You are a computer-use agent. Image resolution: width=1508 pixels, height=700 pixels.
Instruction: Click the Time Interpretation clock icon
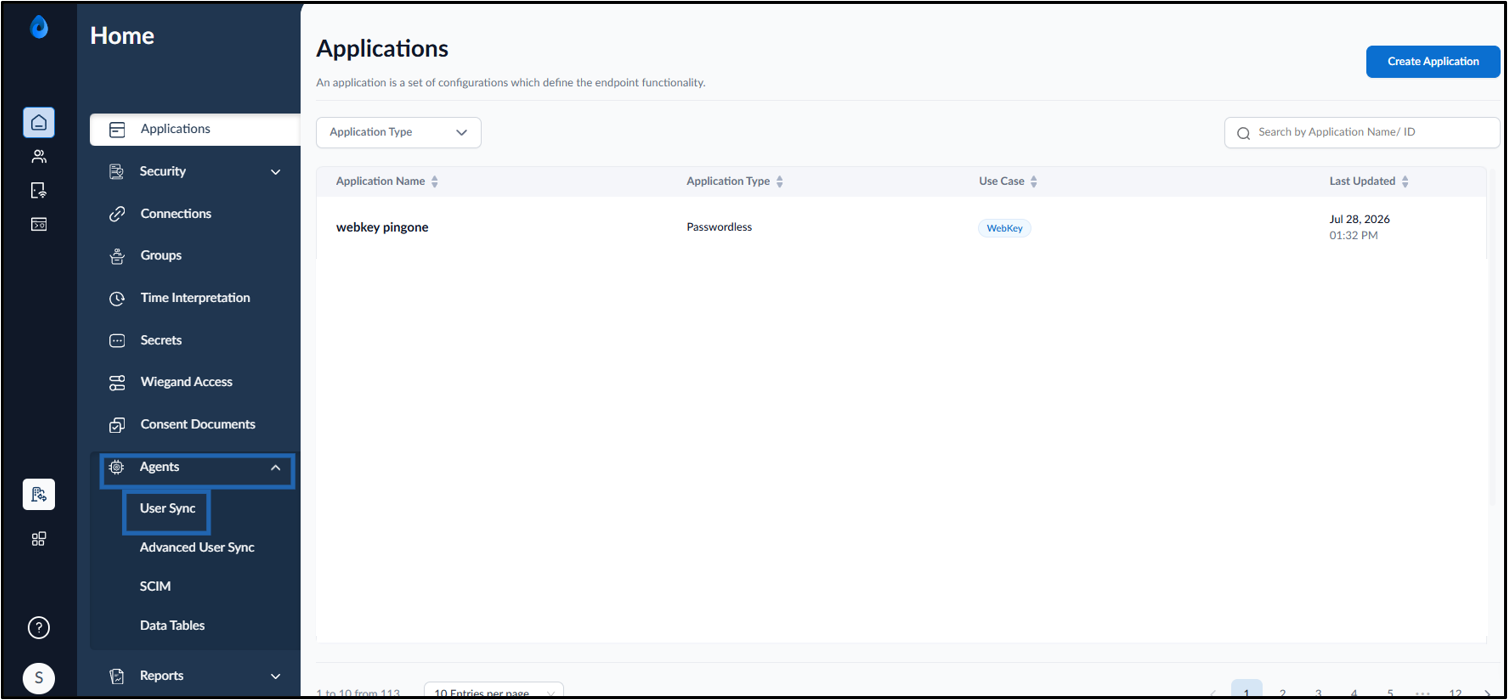click(117, 298)
